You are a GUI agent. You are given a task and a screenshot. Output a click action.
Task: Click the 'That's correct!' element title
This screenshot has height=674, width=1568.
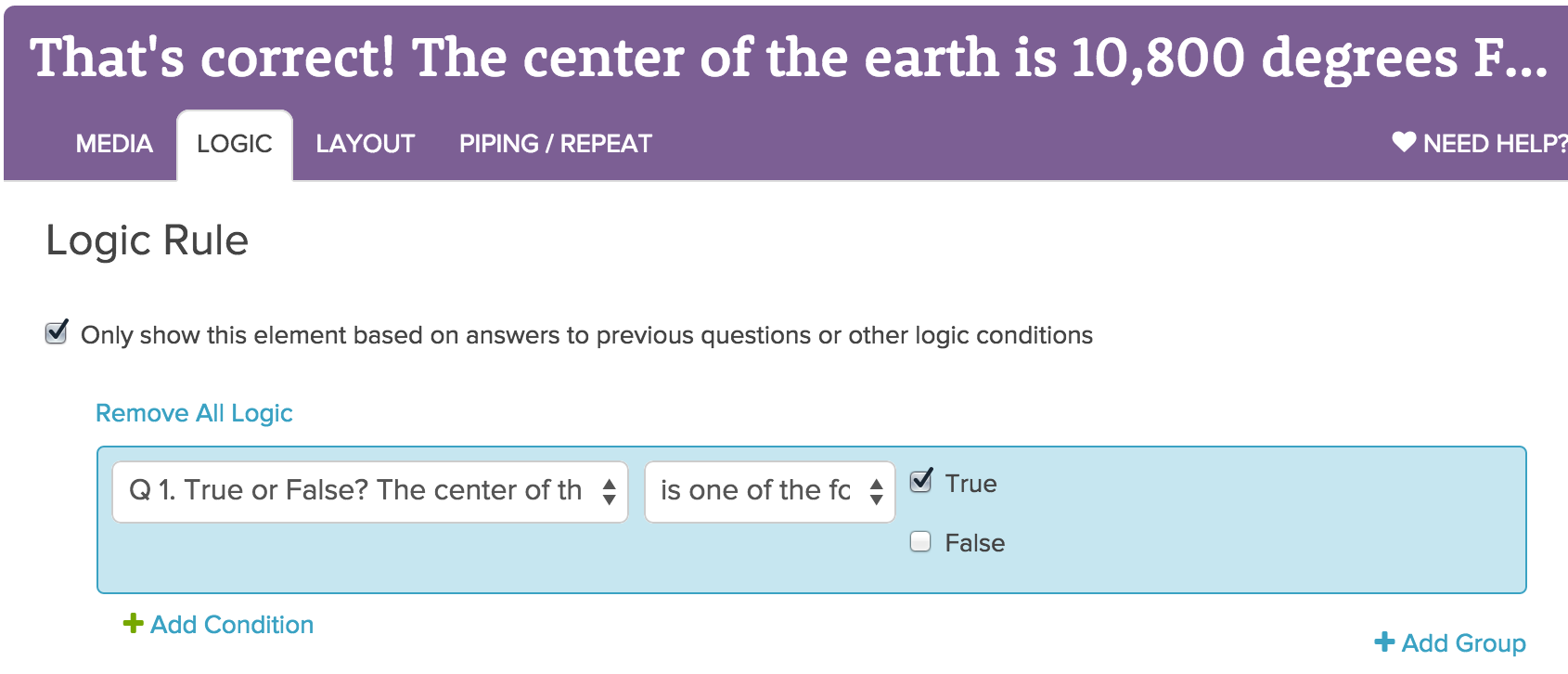tap(789, 58)
